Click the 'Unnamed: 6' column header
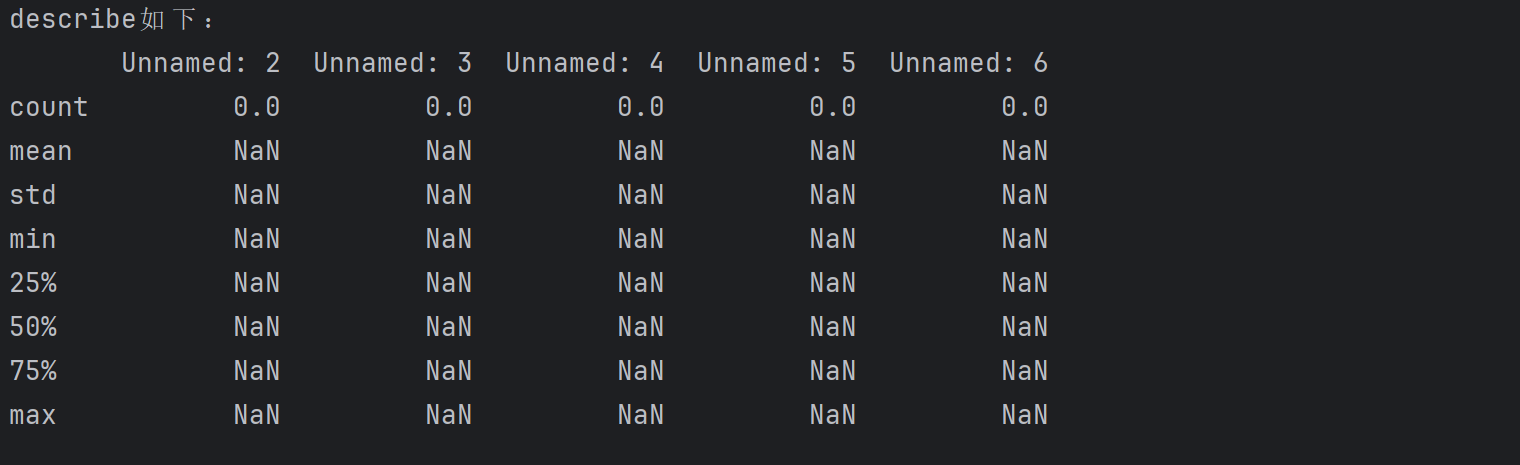Image resolution: width=1520 pixels, height=465 pixels. pos(969,63)
